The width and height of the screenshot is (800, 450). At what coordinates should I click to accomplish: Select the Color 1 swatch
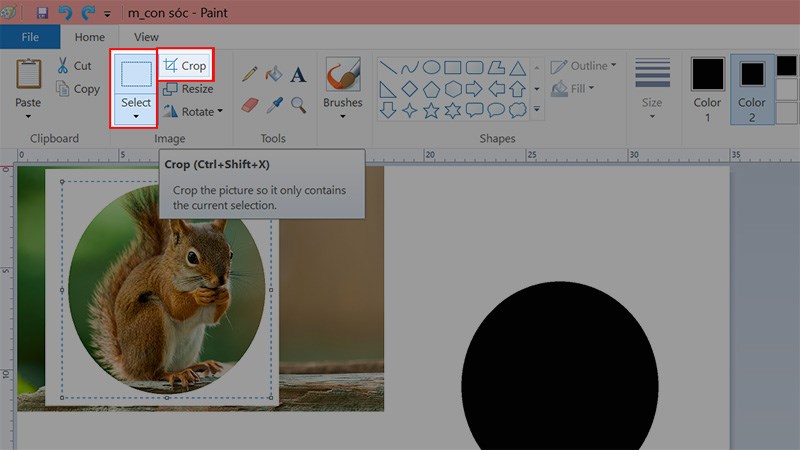pos(708,89)
